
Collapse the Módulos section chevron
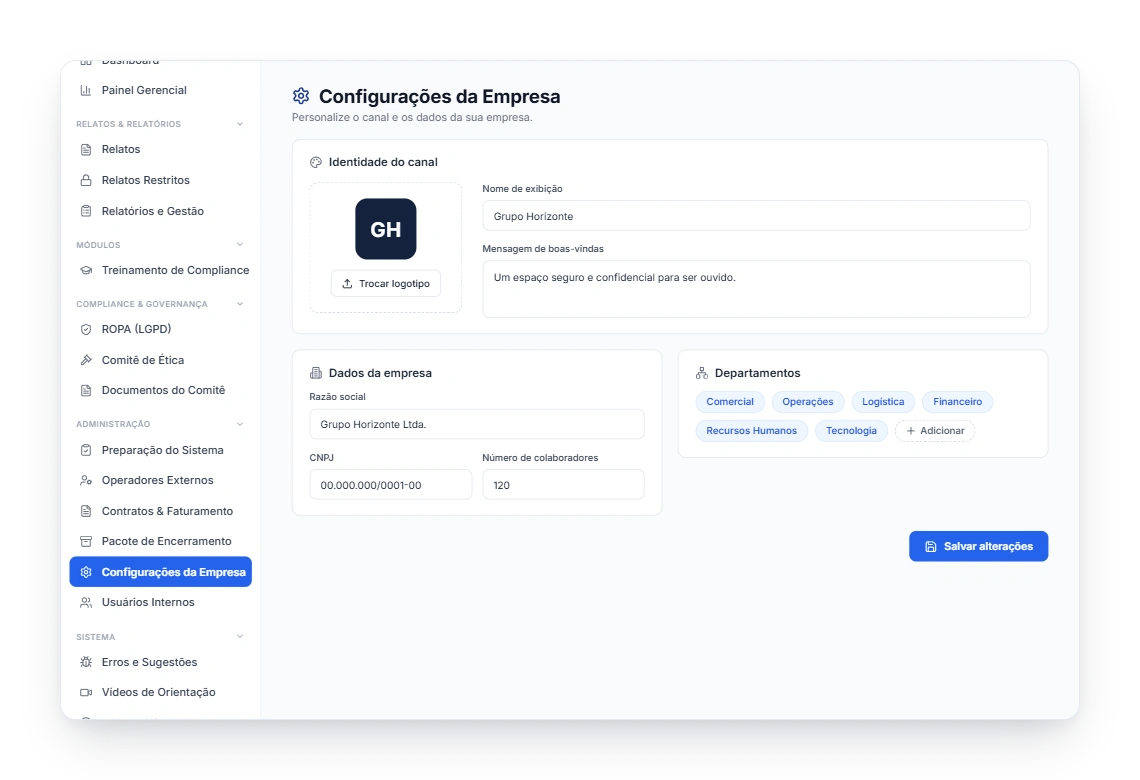click(x=240, y=245)
